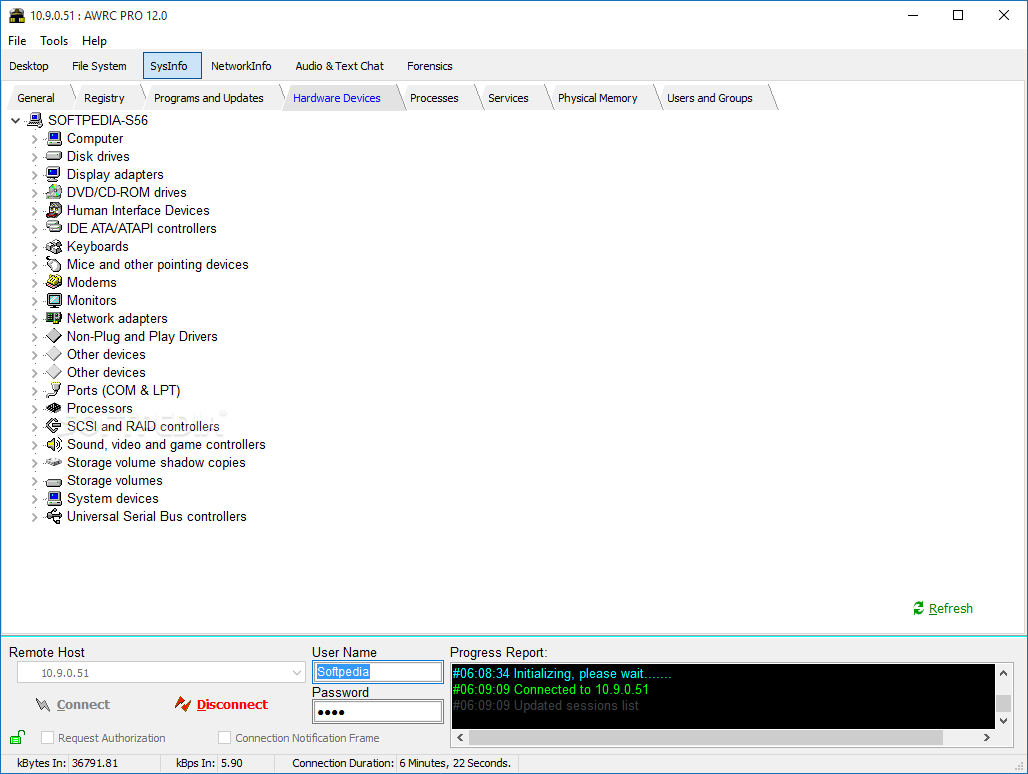Click the Keyboards icon

point(54,246)
